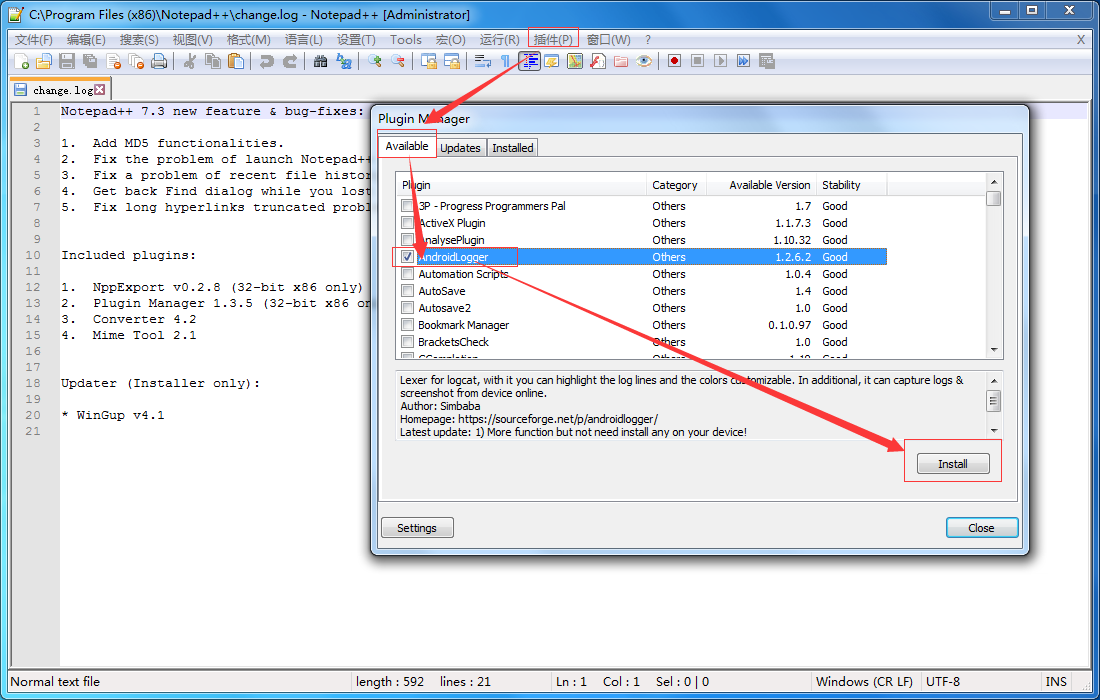
Task: Check the NppExport plugin checkbox
Action: pyautogui.click(x=407, y=206)
